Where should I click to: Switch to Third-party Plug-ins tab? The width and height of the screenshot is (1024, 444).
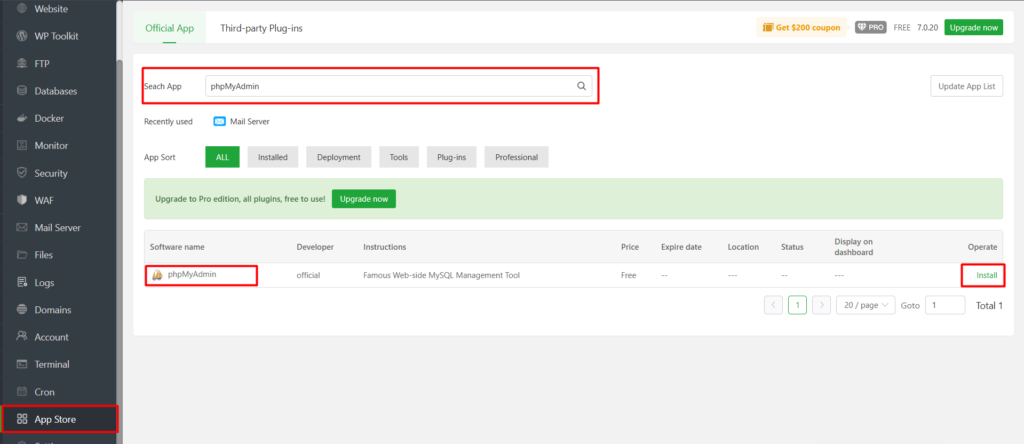[261, 28]
